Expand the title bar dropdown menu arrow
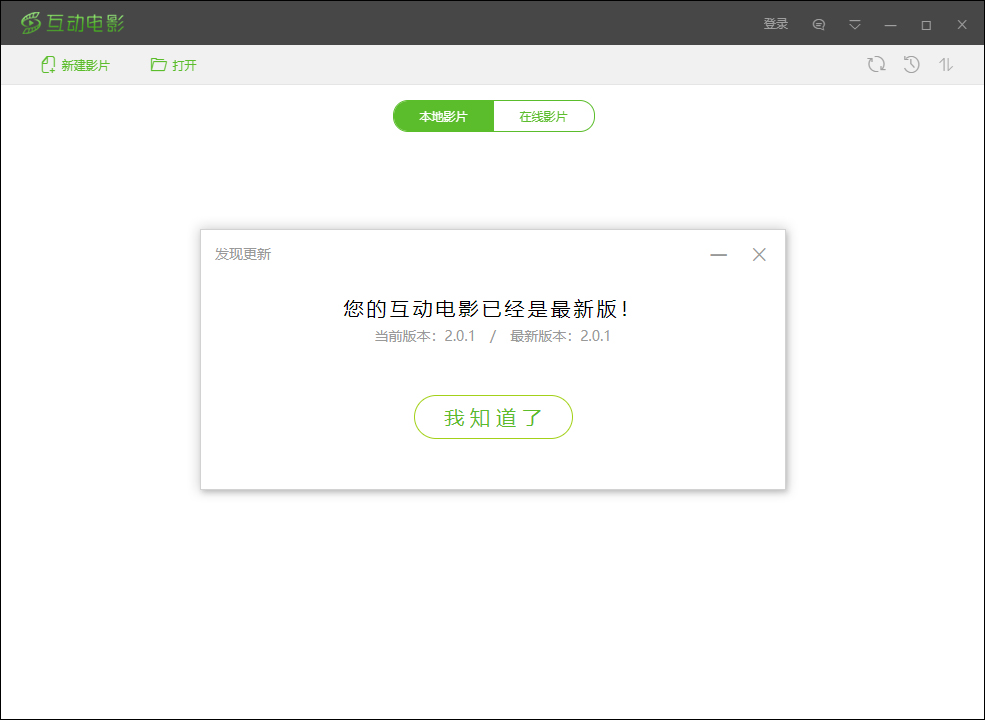 pyautogui.click(x=854, y=25)
